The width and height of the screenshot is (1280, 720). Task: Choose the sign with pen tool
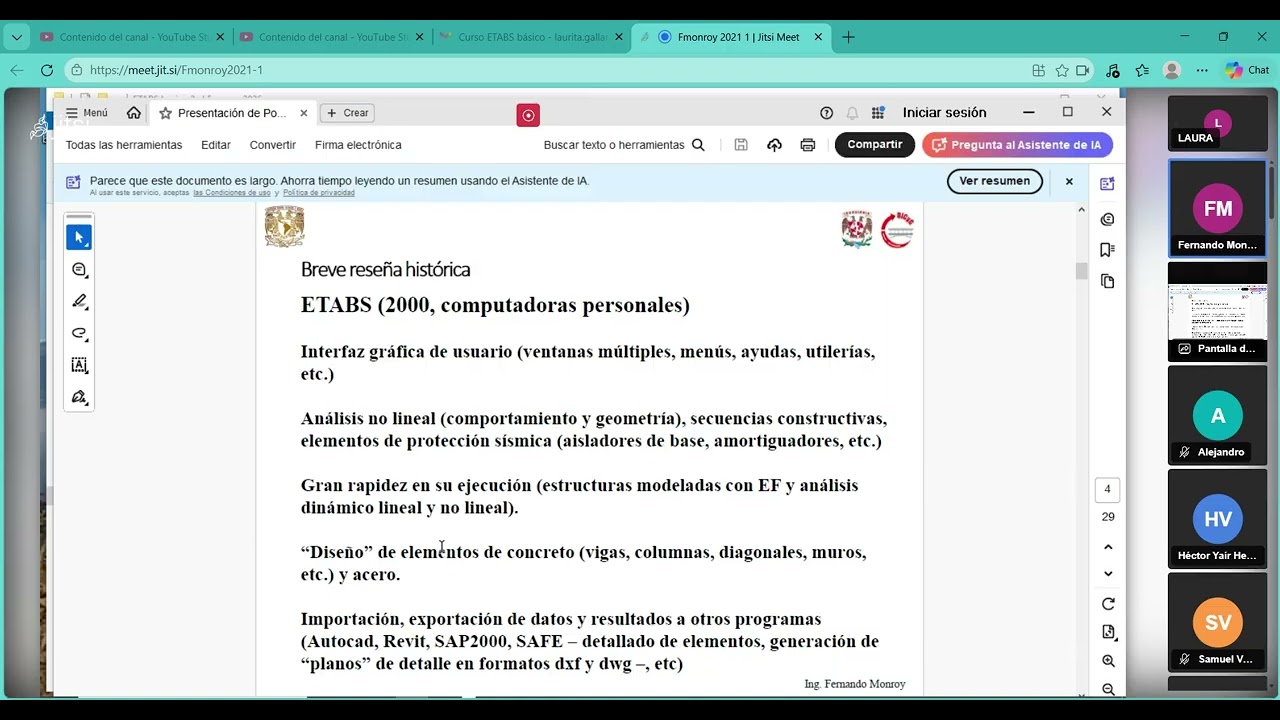[79, 398]
